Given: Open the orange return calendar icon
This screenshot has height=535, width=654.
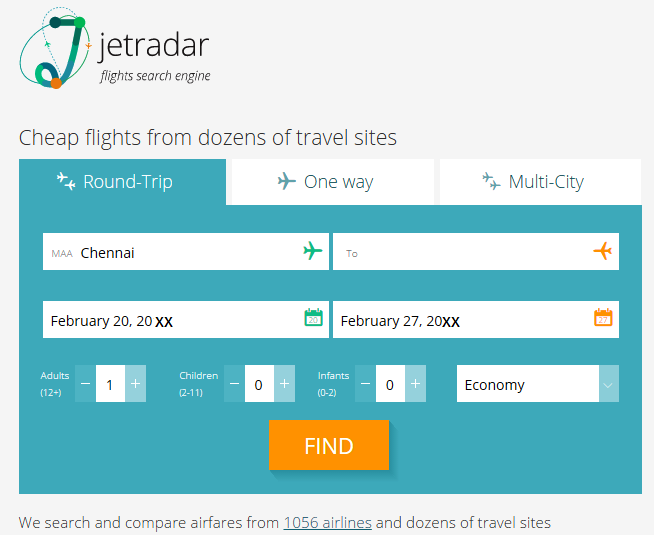Looking at the screenshot, I should 603,319.
